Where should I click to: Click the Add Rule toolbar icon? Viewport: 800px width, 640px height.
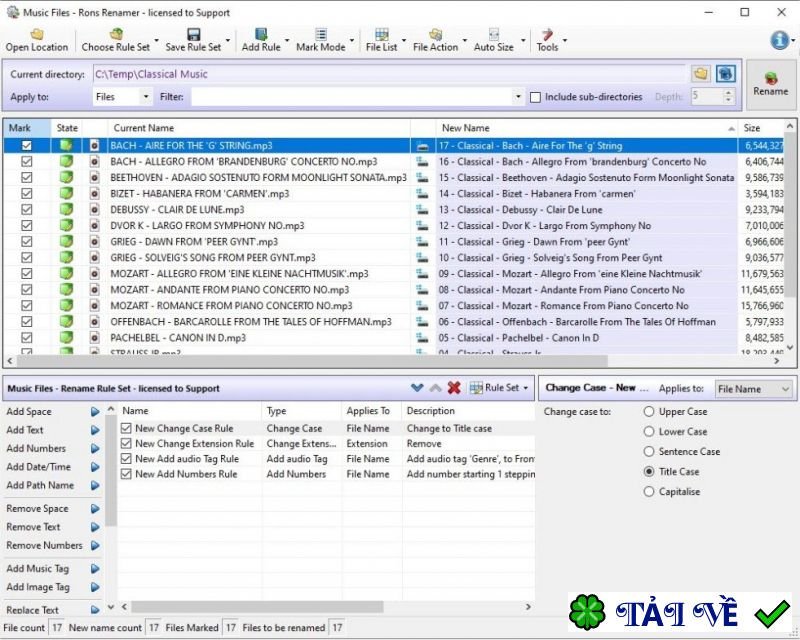click(261, 35)
